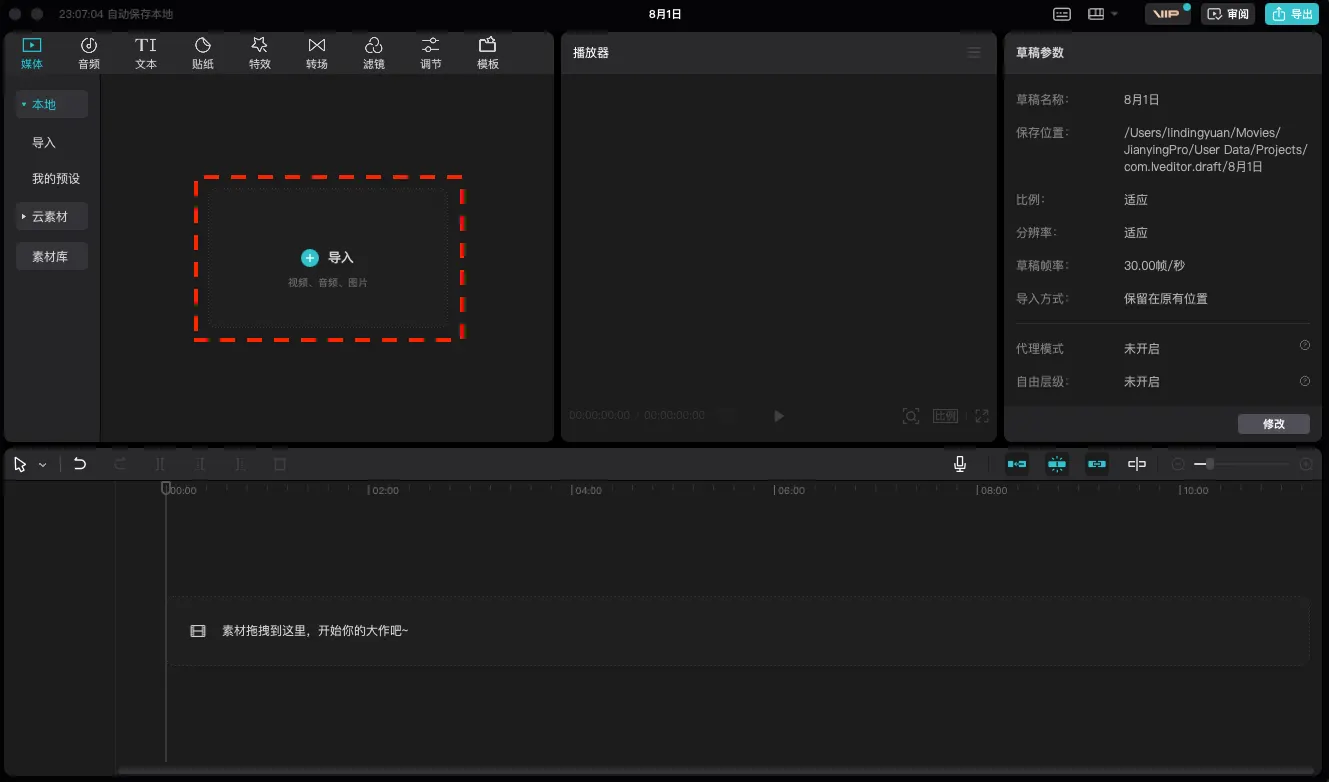Click the 审阅 review button
This screenshot has width=1329, height=782.
(x=1228, y=14)
